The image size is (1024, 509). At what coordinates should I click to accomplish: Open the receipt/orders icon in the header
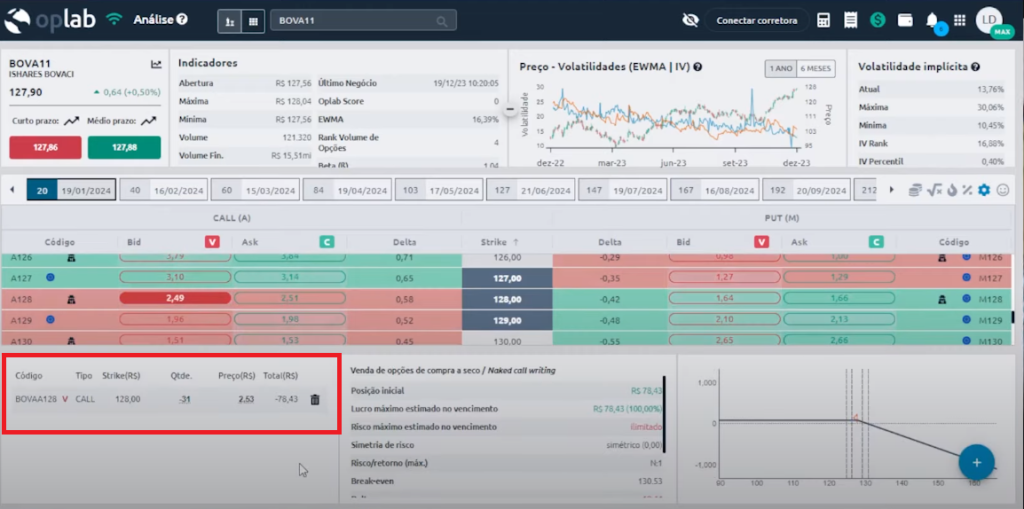pos(850,20)
